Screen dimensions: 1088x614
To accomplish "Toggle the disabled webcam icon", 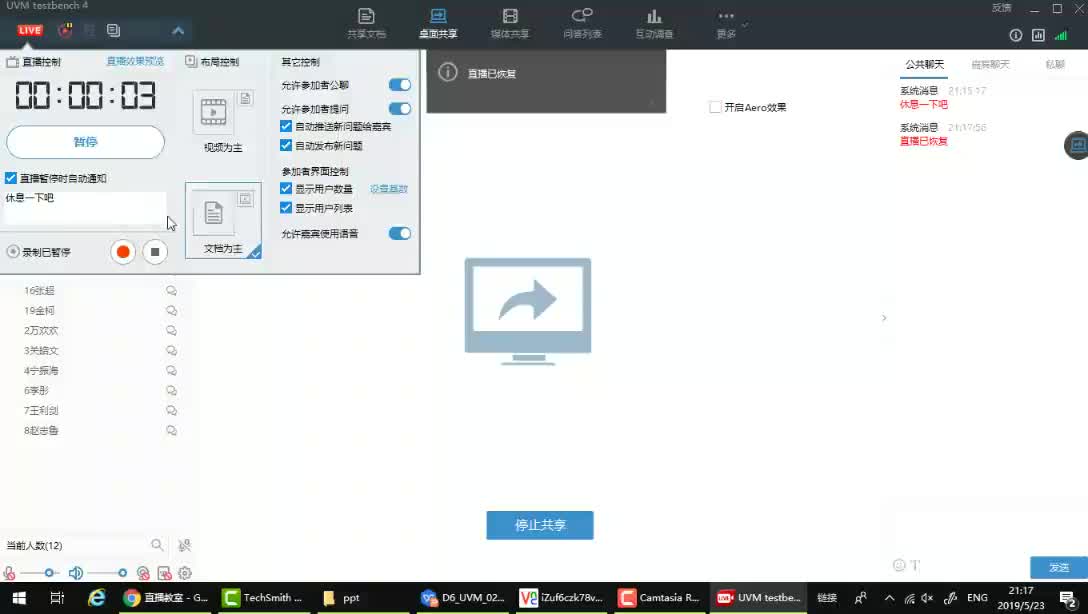I will pyautogui.click(x=143, y=573).
